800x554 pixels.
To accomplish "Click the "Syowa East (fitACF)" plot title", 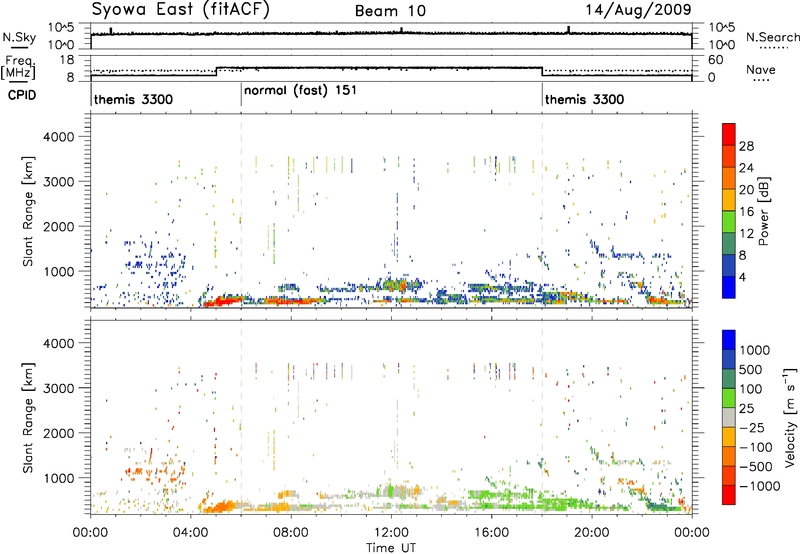I will (x=180, y=10).
